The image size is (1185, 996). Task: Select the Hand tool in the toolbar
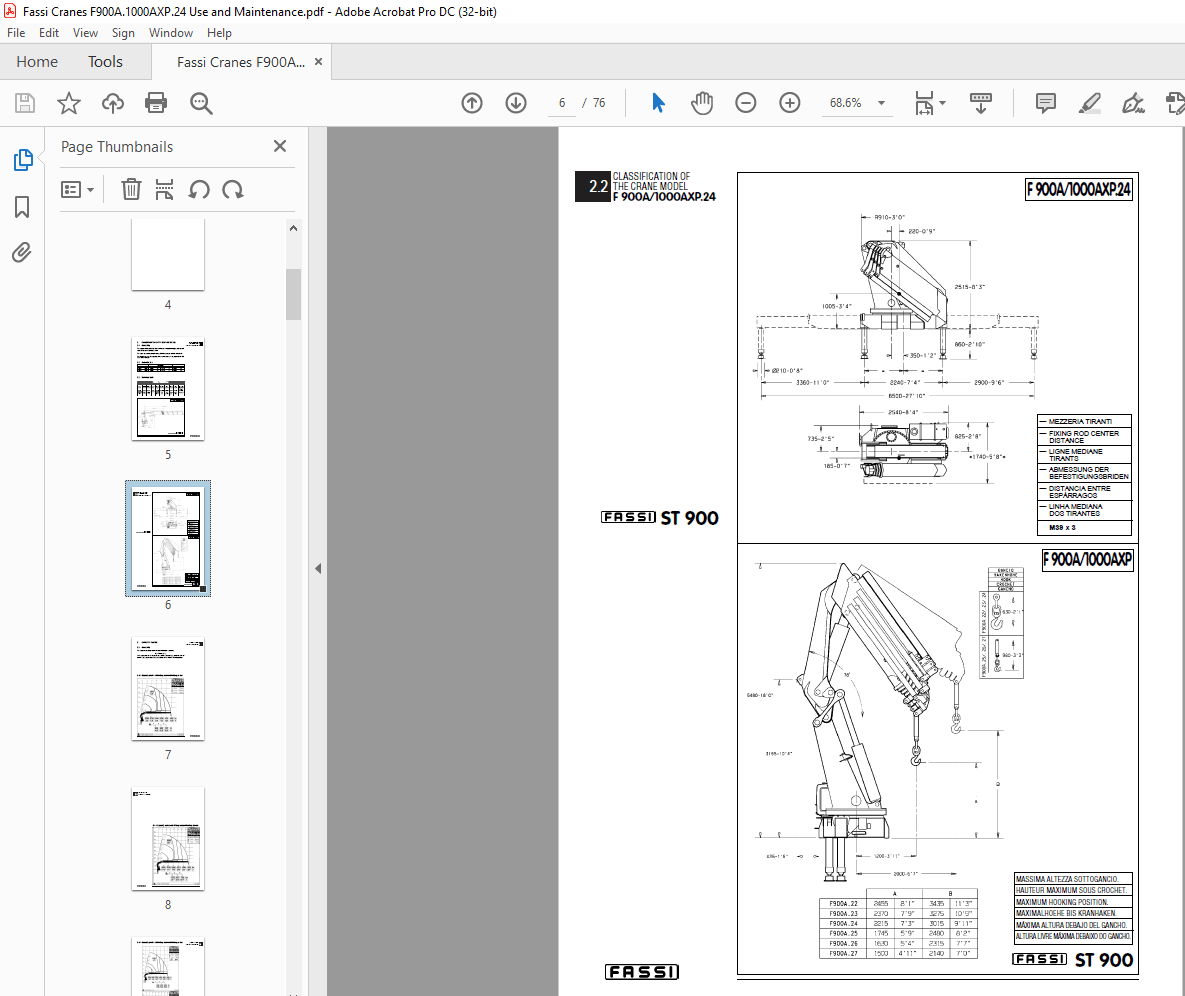(x=702, y=102)
